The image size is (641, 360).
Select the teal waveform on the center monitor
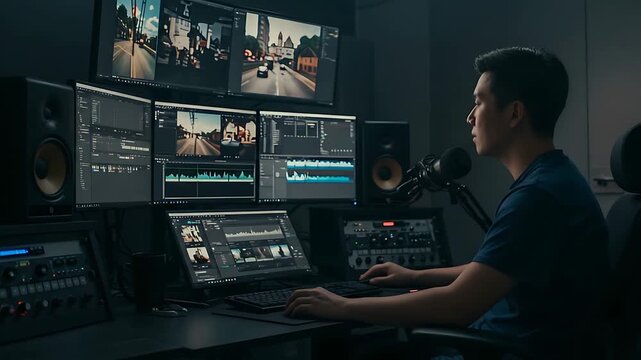tap(209, 177)
